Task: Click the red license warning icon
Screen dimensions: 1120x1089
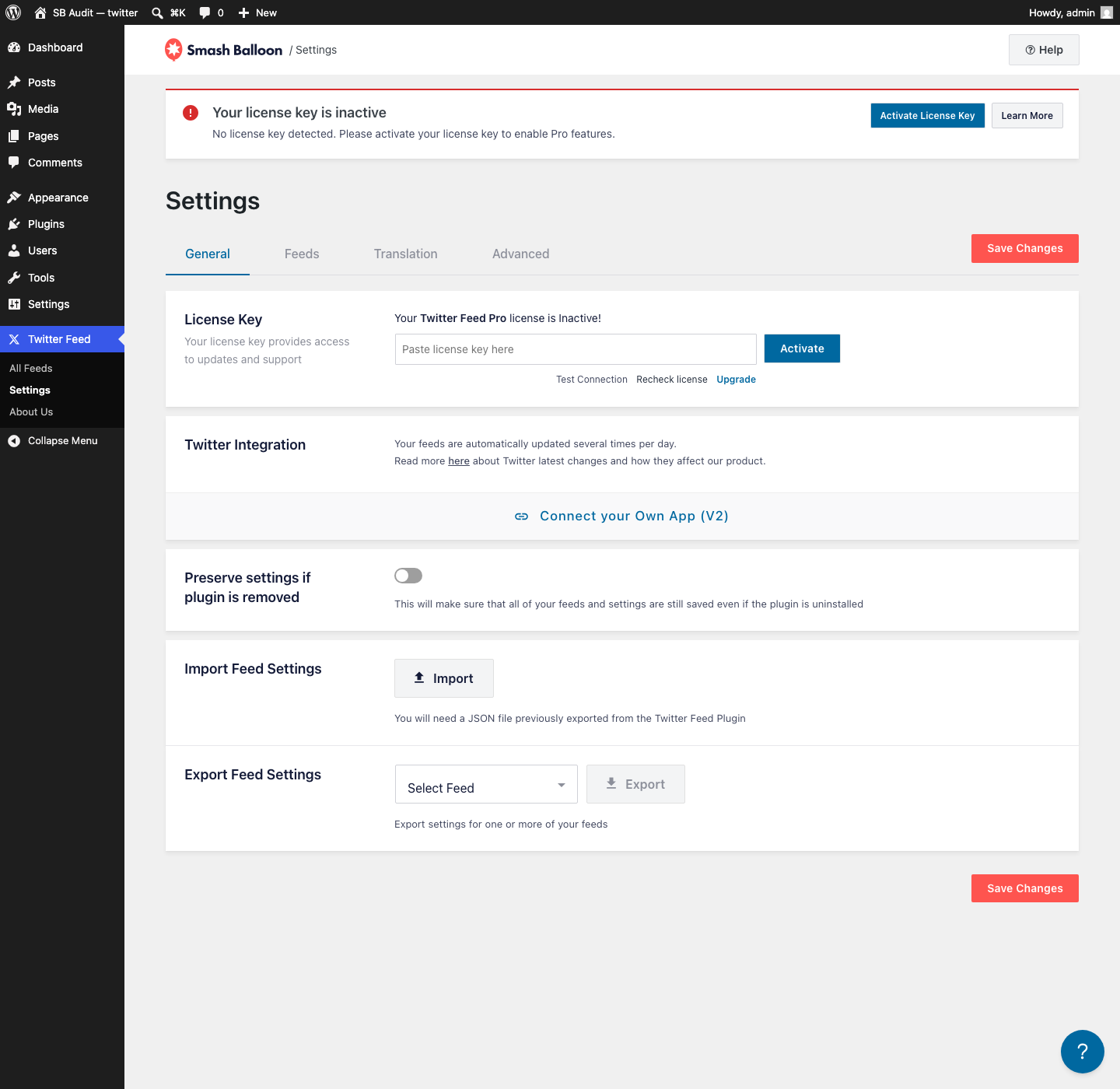Action: [x=191, y=113]
